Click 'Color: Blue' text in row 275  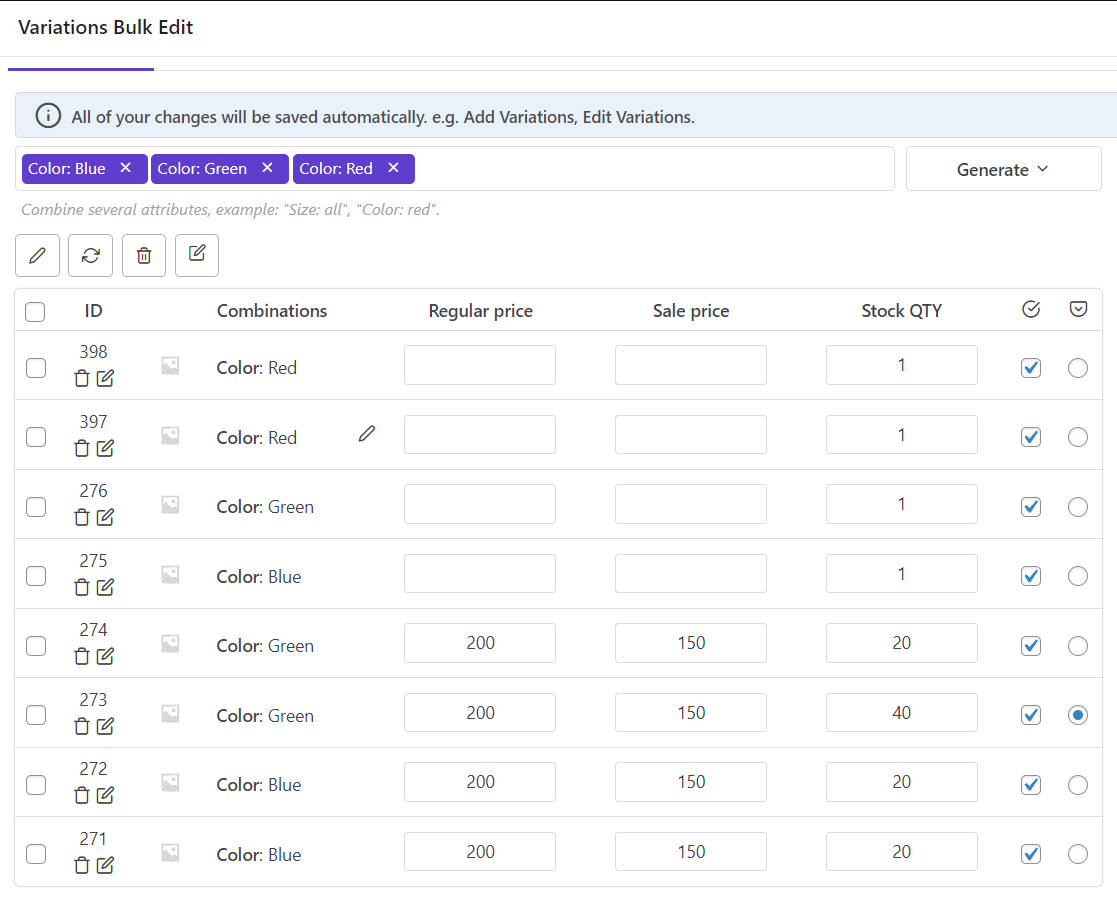coord(259,577)
